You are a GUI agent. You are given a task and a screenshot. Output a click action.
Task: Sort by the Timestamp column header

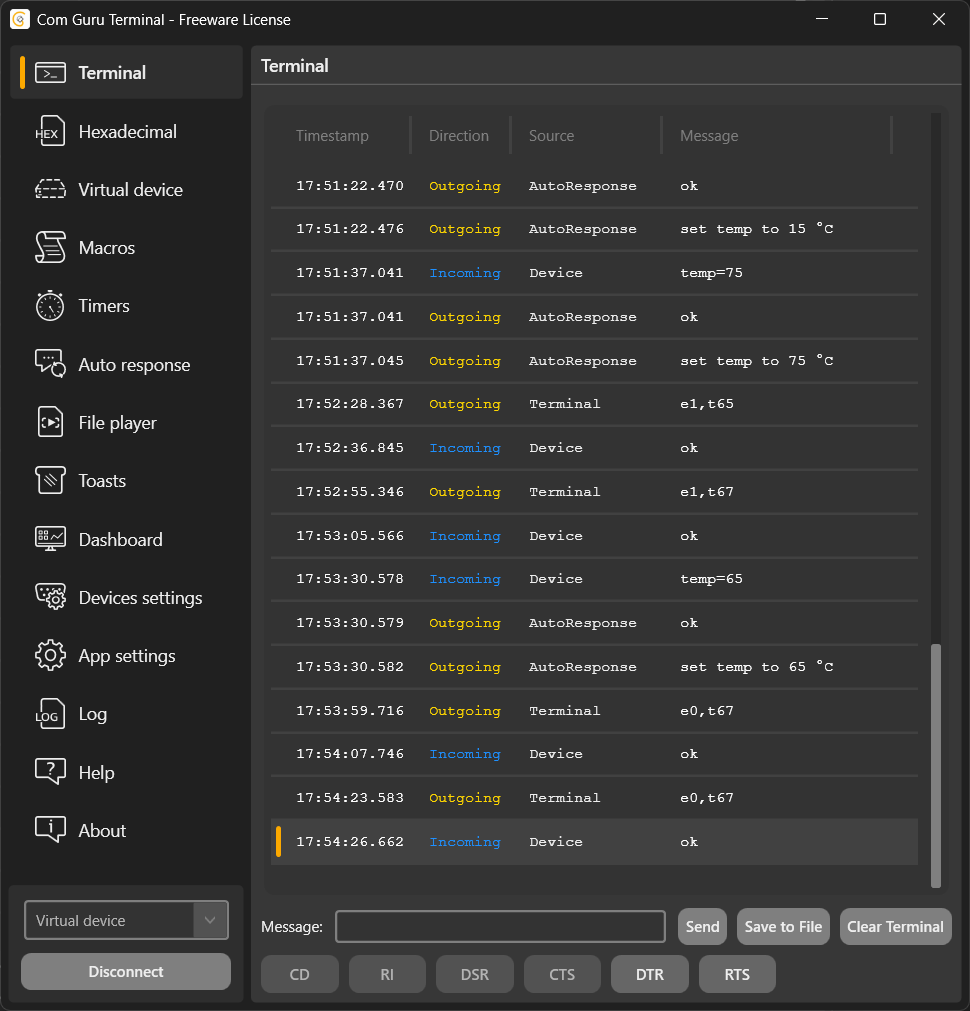[x=332, y=136]
